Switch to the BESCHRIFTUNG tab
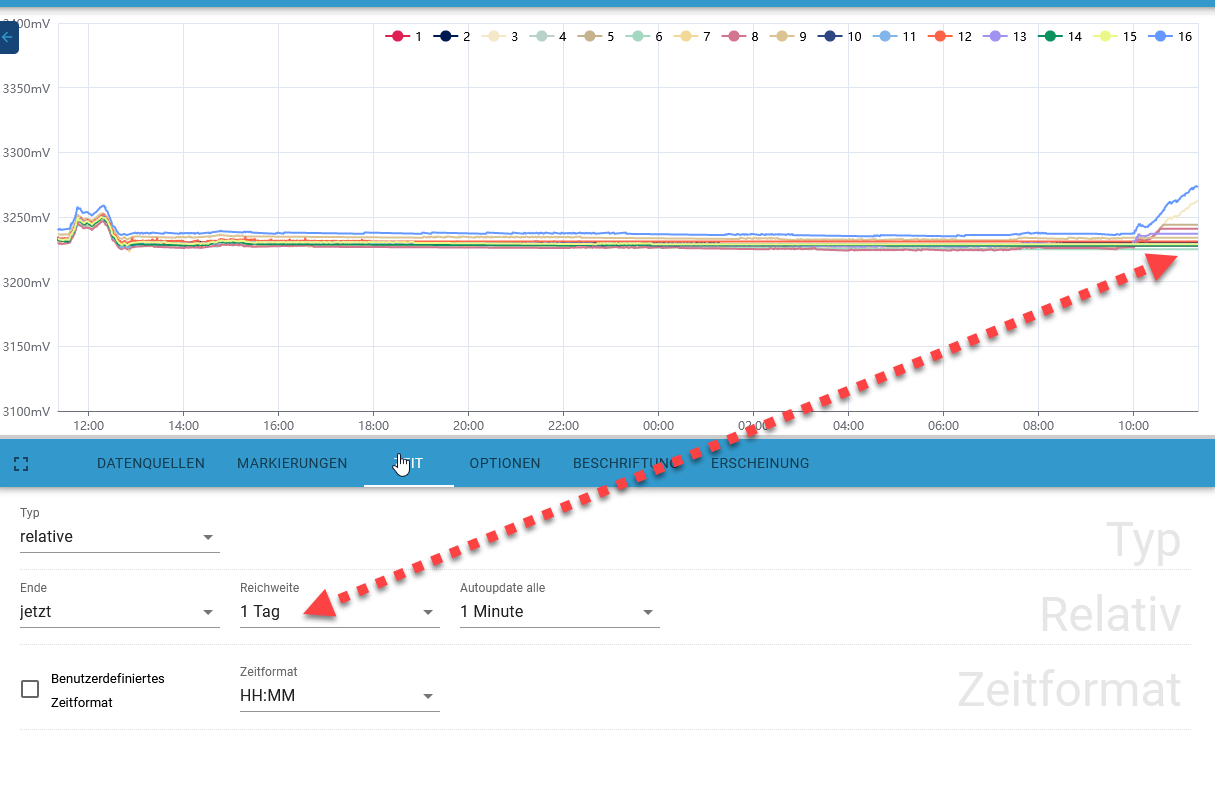This screenshot has width=1215, height=812. (626, 464)
